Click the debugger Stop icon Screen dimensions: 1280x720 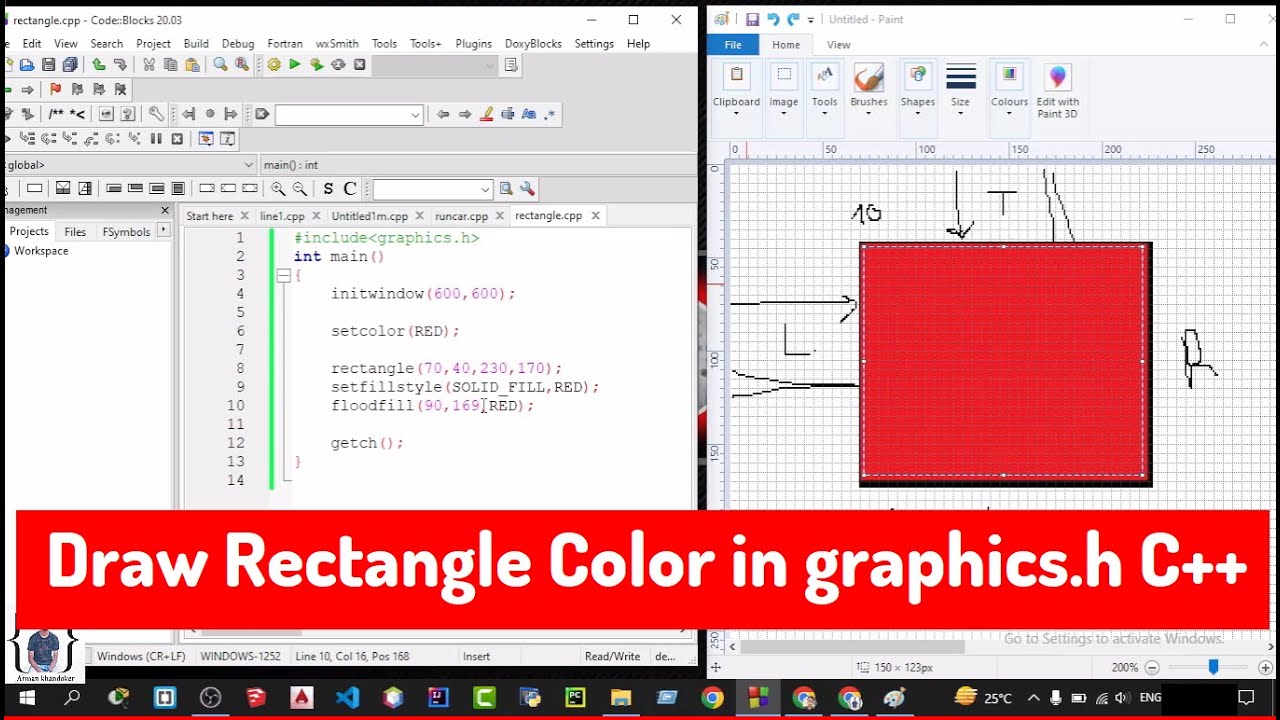(177, 139)
